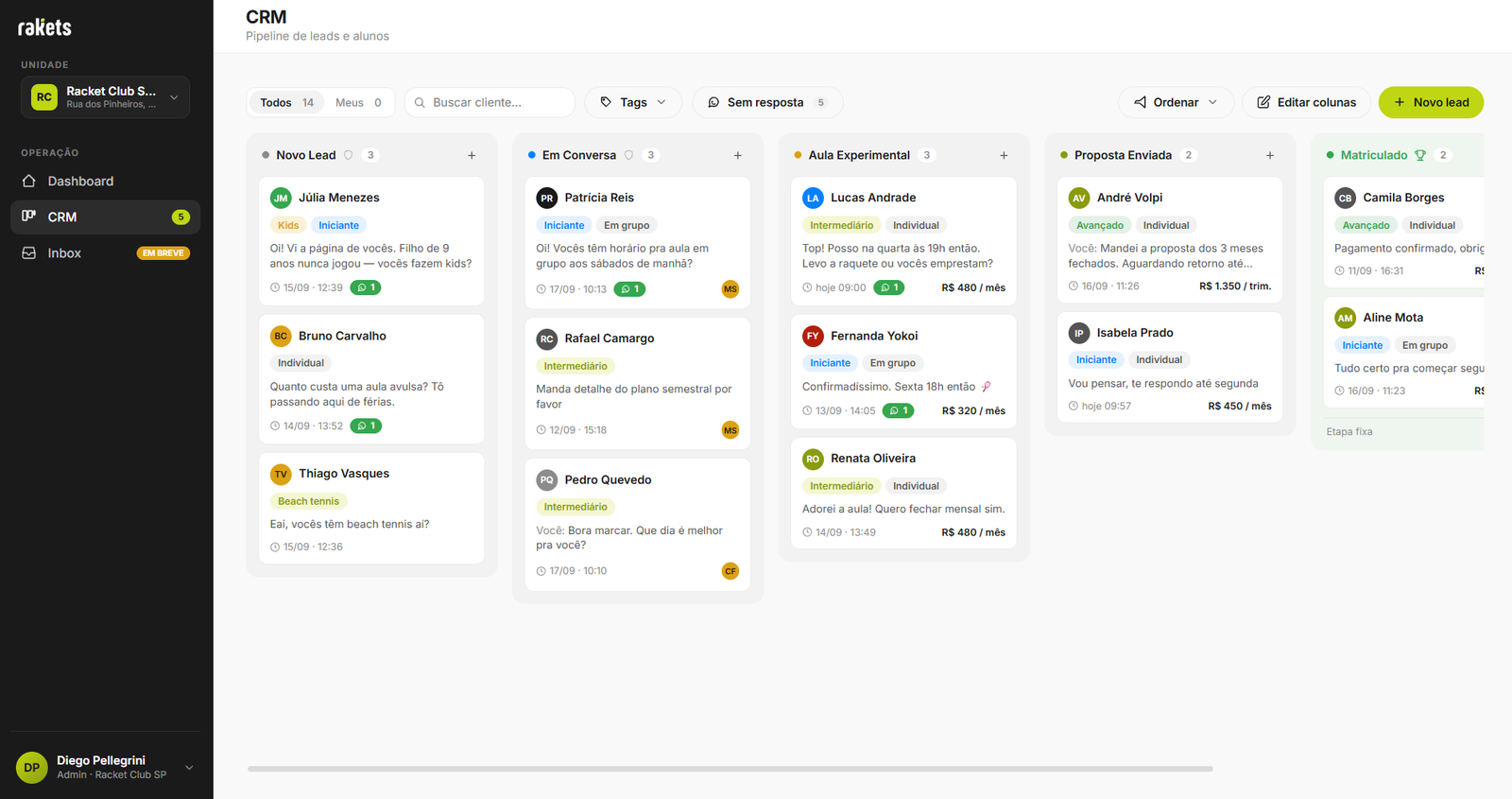The height and width of the screenshot is (799, 1512).
Task: Open the Renata Oliveira lead card
Action: pos(903,493)
